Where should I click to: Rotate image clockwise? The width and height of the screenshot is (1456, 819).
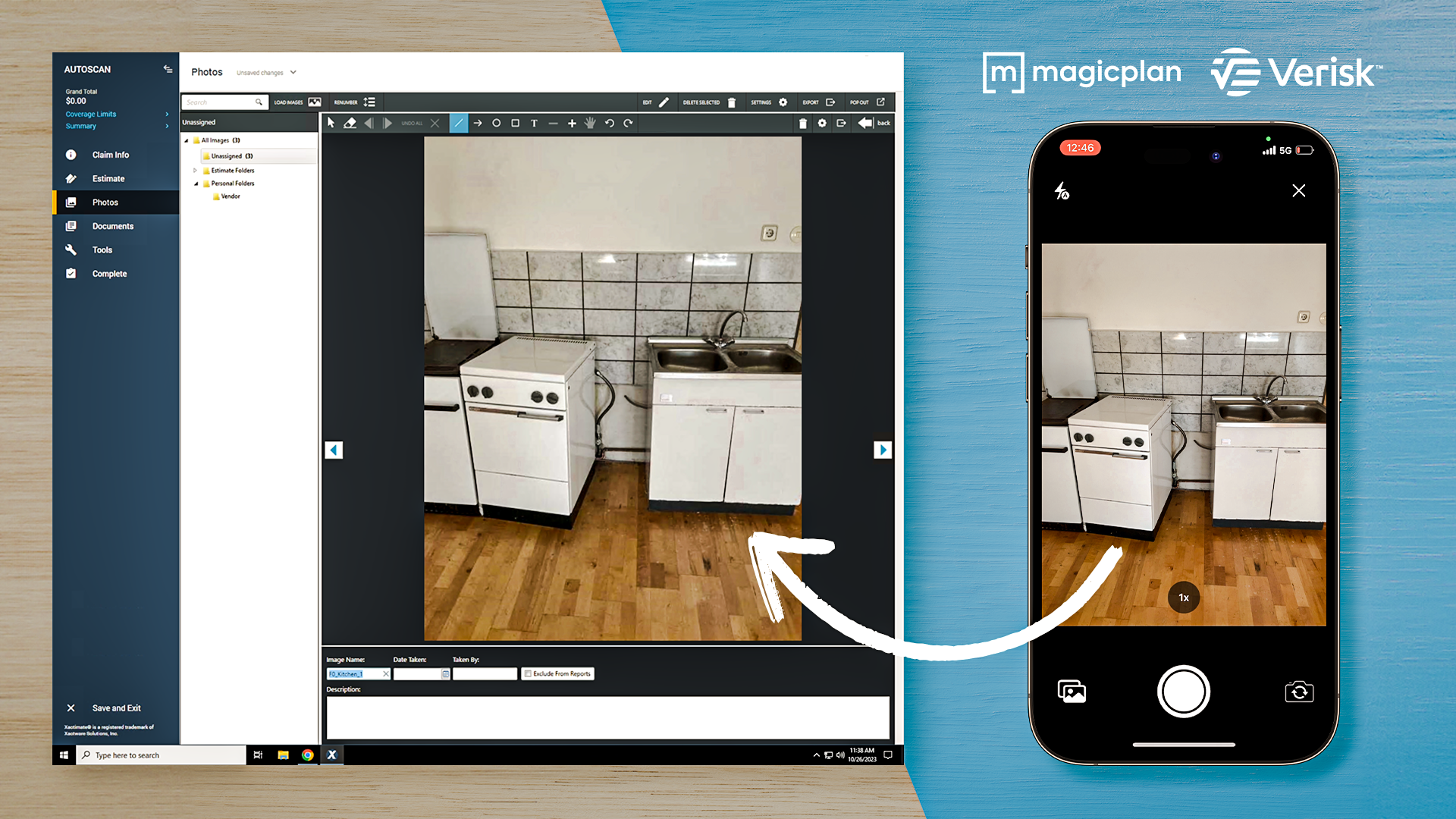pos(628,123)
